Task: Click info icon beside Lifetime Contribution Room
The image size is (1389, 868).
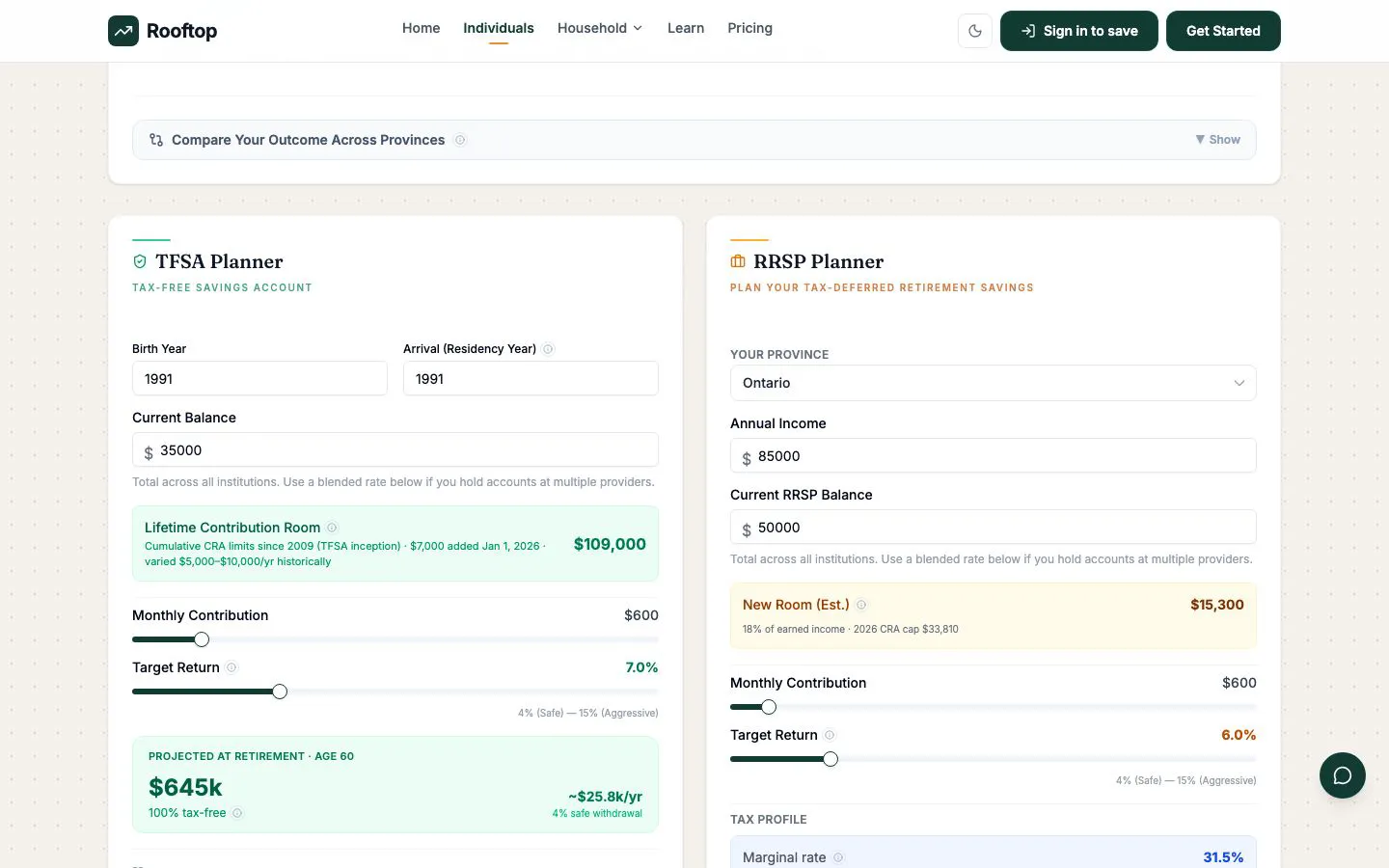Action: [332, 528]
